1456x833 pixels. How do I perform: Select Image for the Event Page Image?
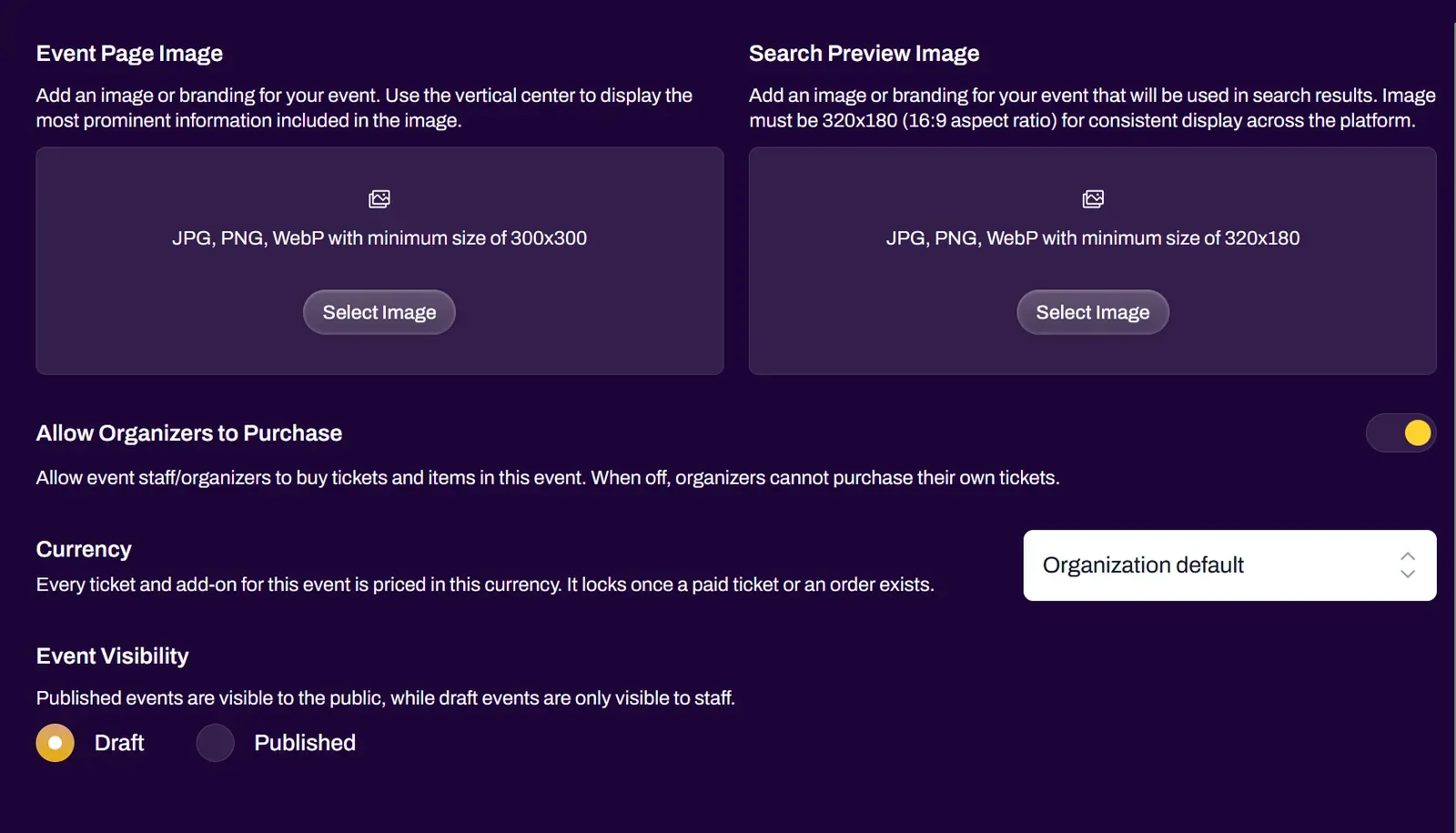(x=379, y=312)
